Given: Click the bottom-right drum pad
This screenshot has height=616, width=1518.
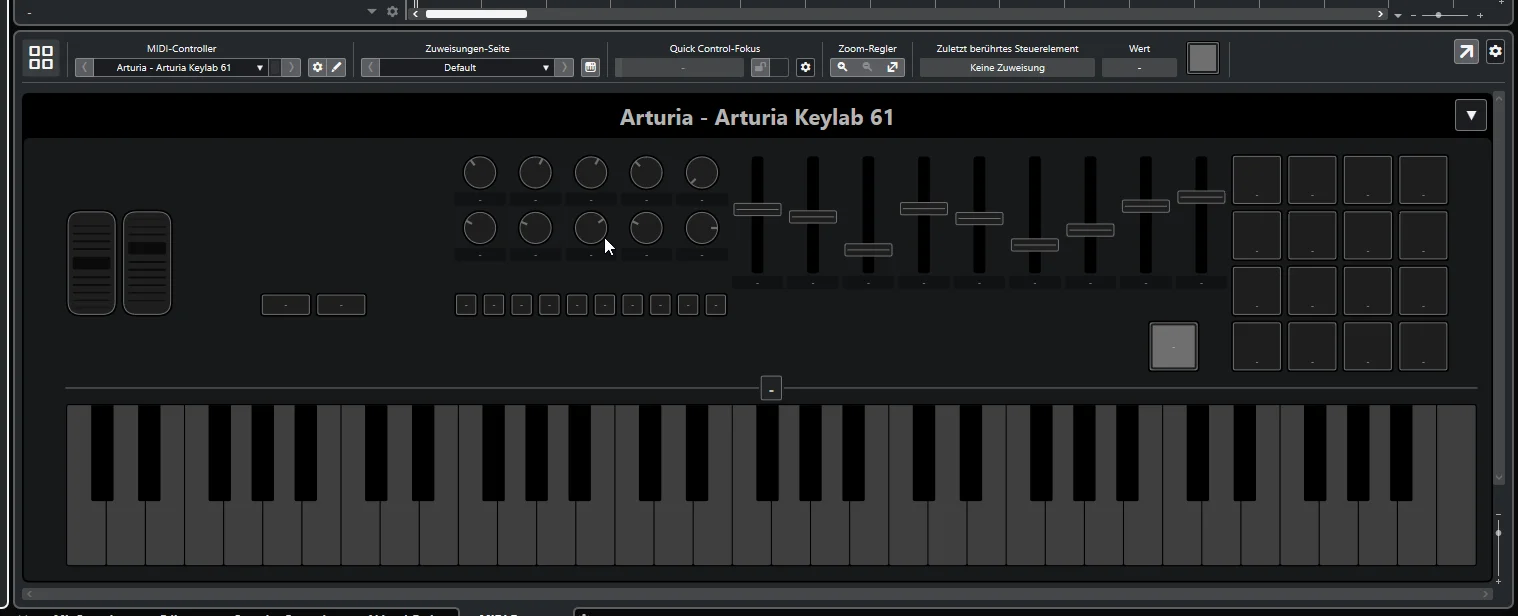Looking at the screenshot, I should pyautogui.click(x=1423, y=346).
